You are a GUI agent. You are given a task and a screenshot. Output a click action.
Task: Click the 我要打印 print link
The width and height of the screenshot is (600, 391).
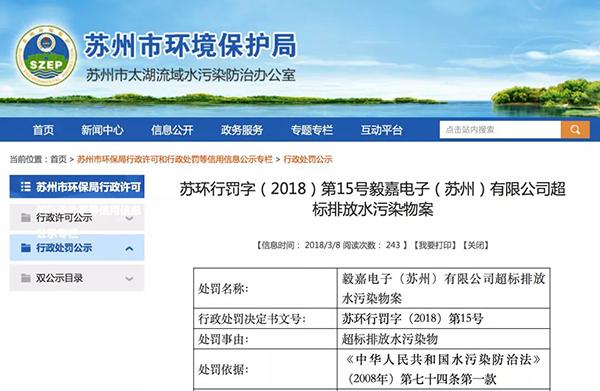[x=434, y=245]
